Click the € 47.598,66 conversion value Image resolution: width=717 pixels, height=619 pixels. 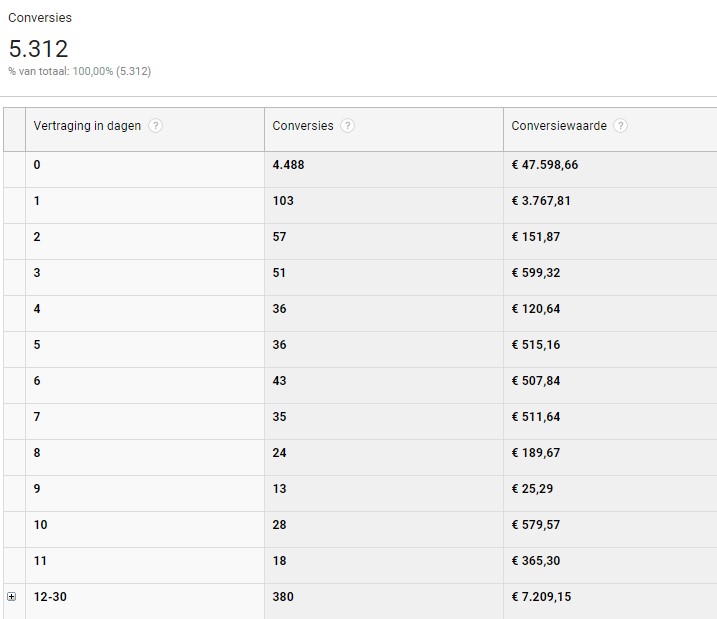(x=545, y=165)
